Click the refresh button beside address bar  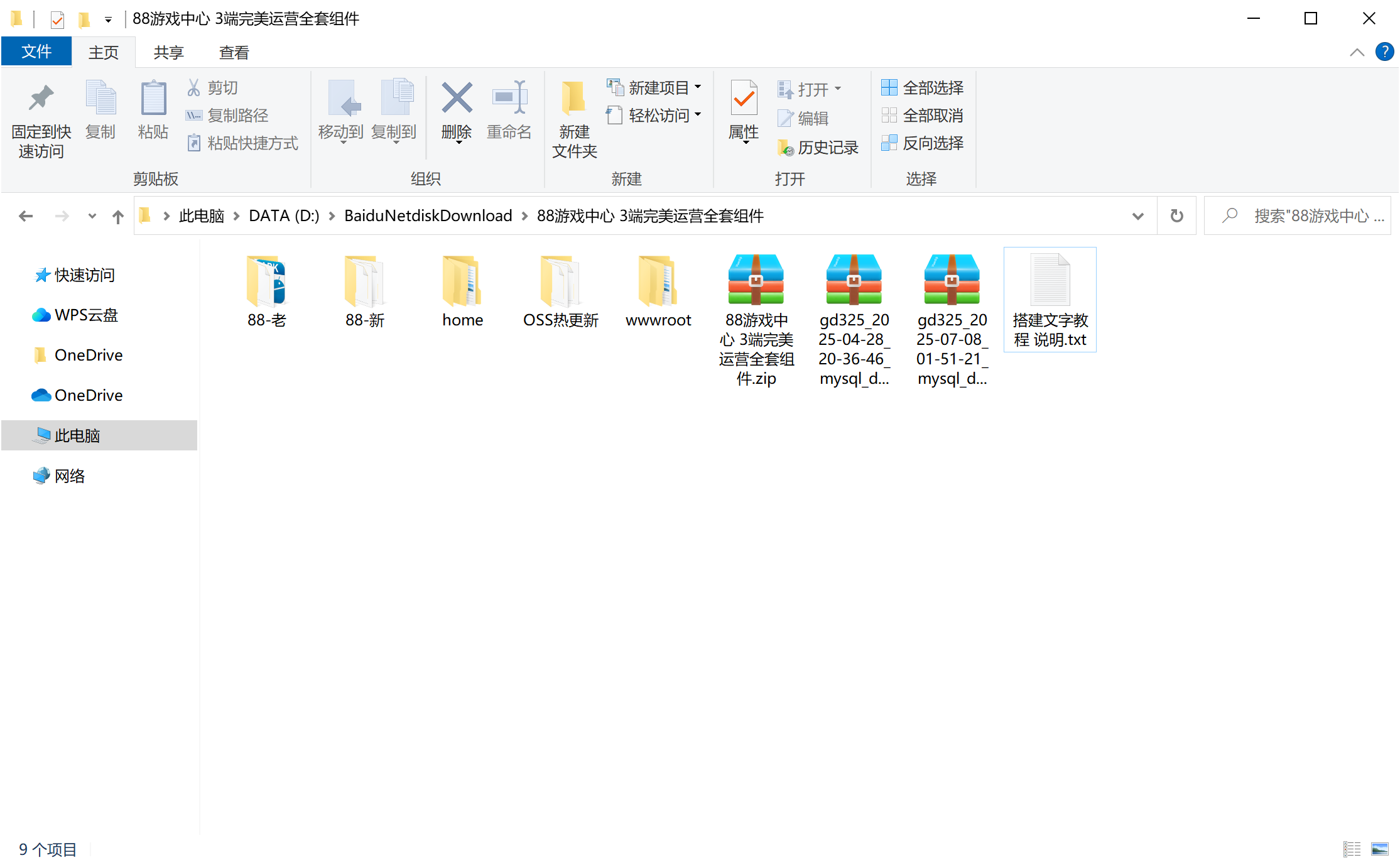click(x=1176, y=216)
